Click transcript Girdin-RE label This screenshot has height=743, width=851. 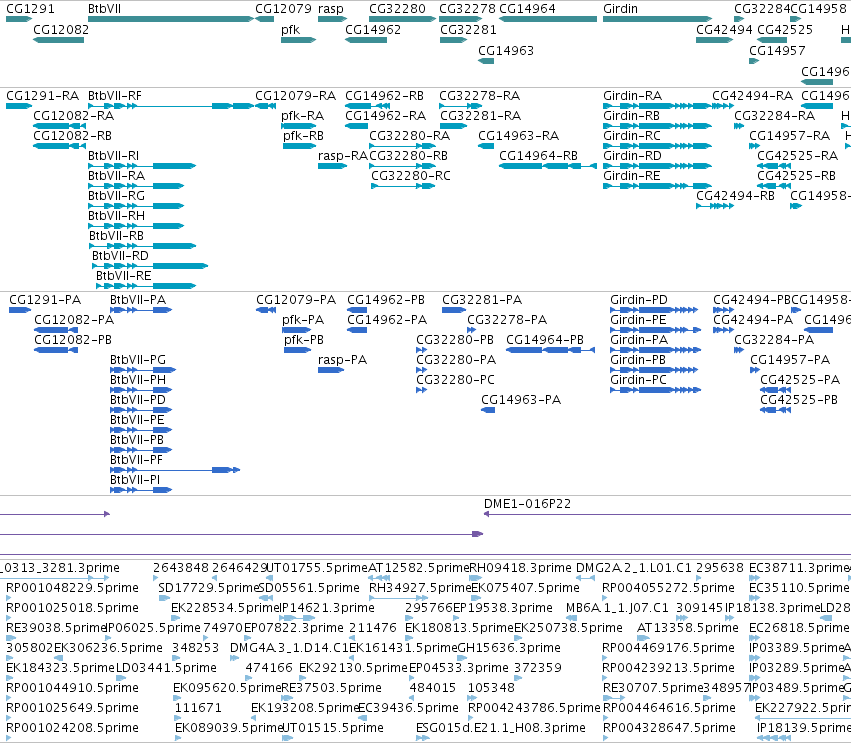(632, 175)
